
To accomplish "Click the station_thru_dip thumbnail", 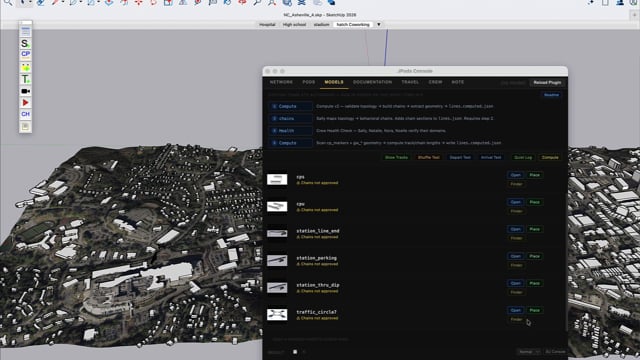I will (277, 287).
